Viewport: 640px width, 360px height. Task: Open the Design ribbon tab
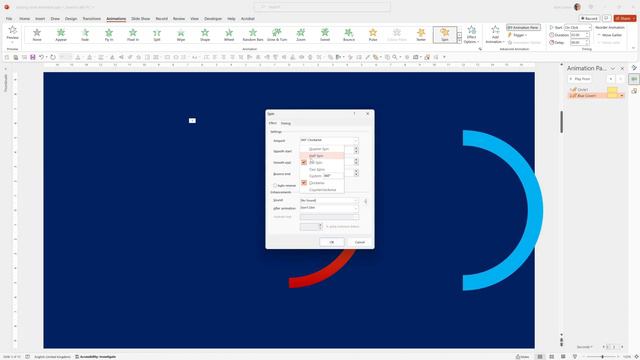tap(71, 19)
